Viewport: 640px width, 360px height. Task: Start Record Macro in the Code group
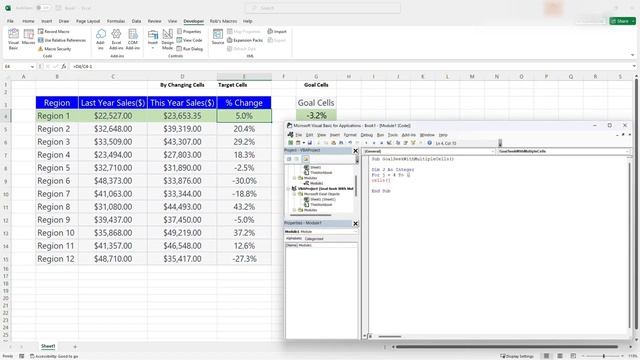54,31
